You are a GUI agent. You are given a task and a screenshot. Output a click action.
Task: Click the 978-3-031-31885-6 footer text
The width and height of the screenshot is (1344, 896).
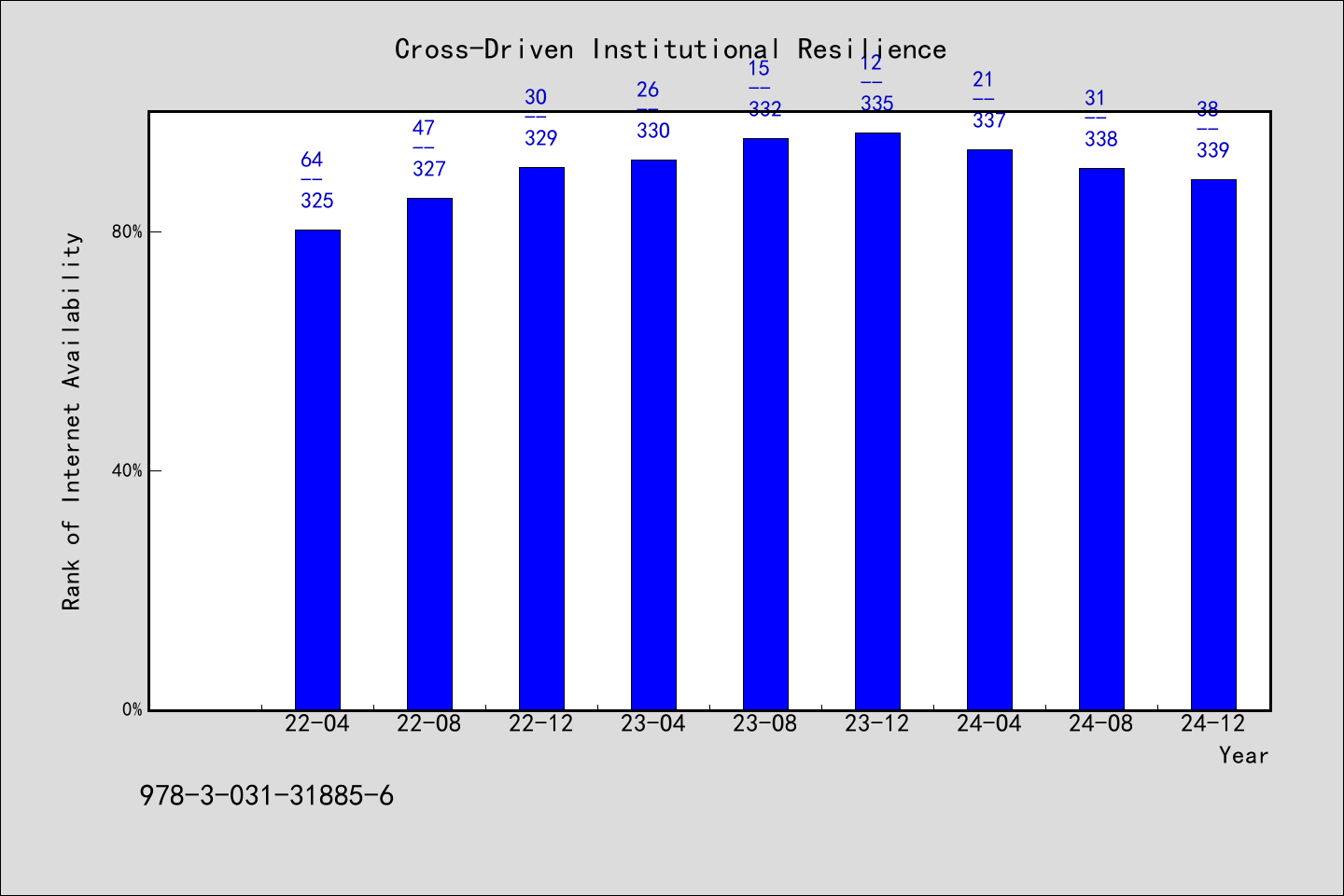(x=267, y=796)
